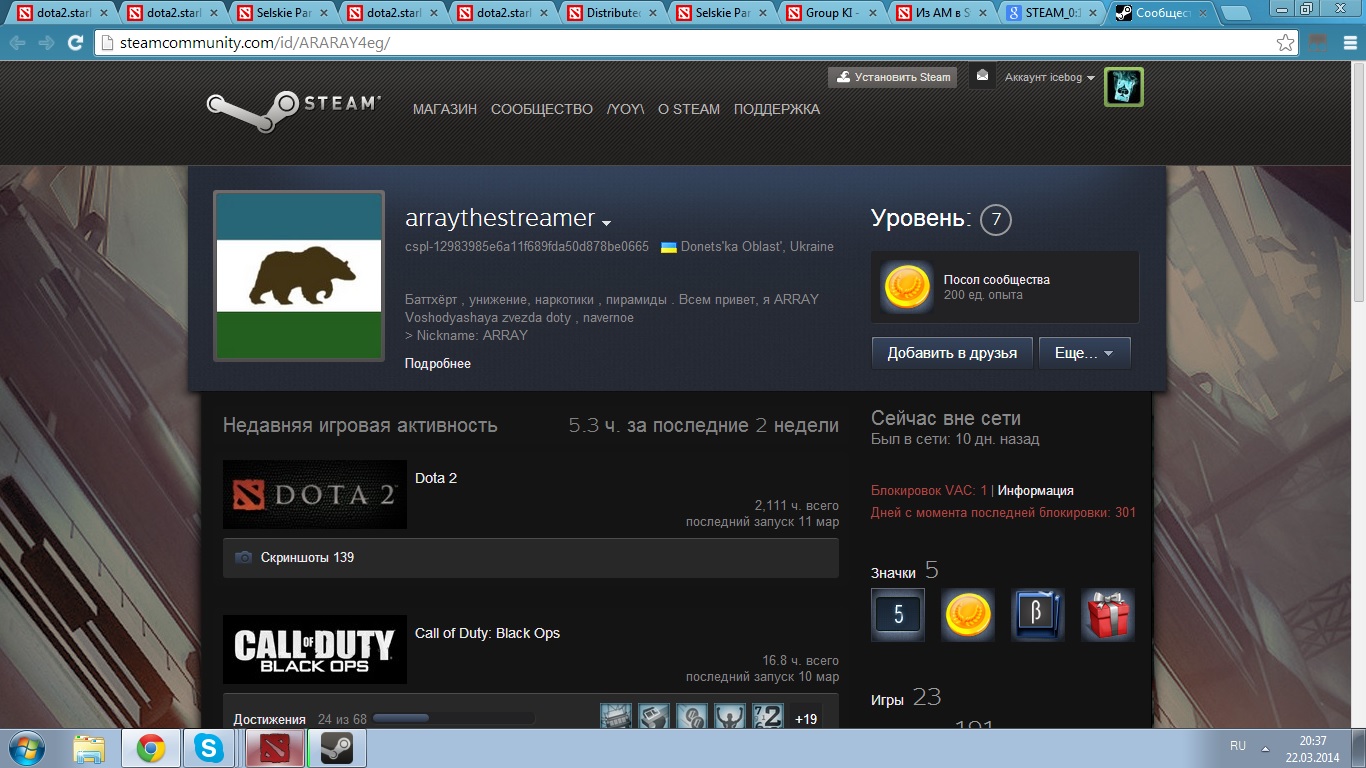Open the СООБЩЕСТВО menu
Image resolution: width=1366 pixels, height=768 pixels.
pos(542,109)
